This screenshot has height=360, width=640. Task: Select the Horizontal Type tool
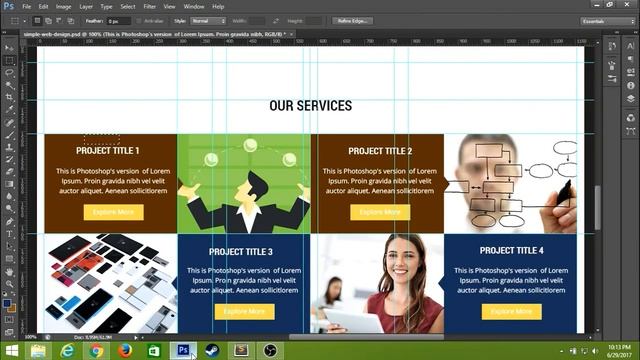(x=9, y=234)
